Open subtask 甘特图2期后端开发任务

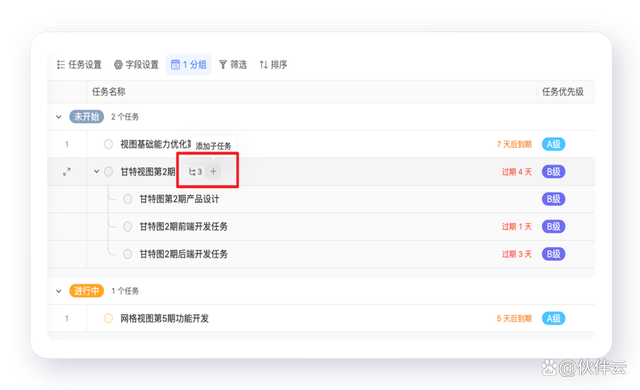point(184,254)
